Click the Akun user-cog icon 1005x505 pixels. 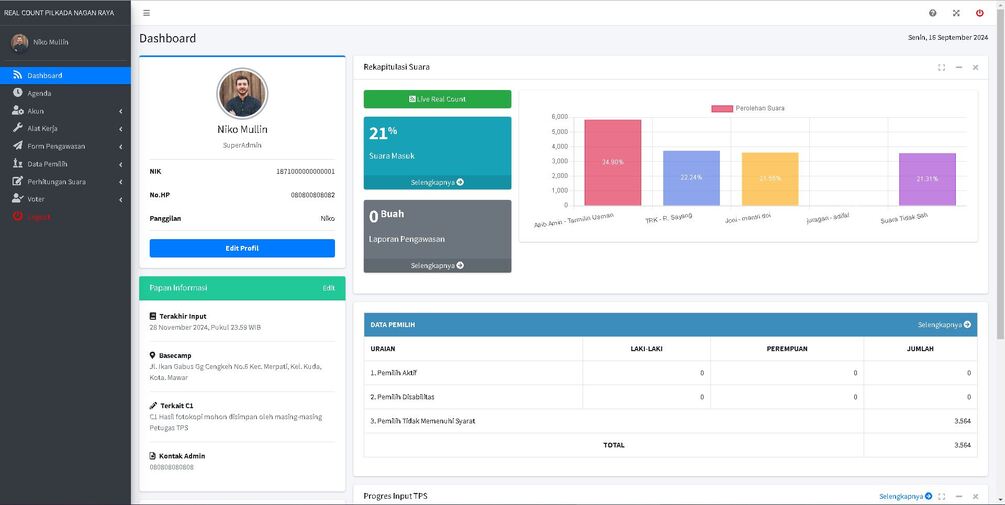click(18, 111)
